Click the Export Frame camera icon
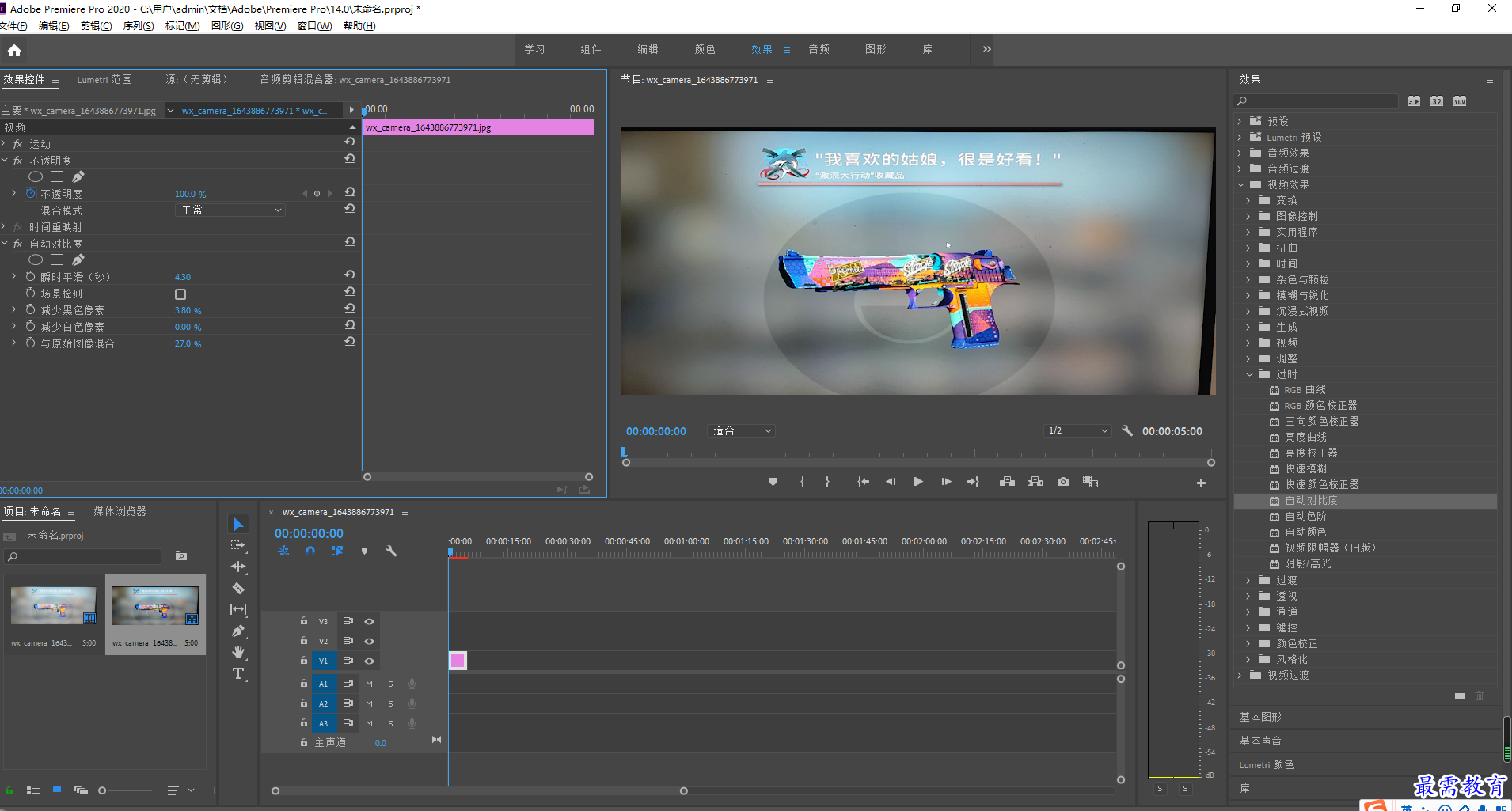1512x811 pixels. point(1063,482)
